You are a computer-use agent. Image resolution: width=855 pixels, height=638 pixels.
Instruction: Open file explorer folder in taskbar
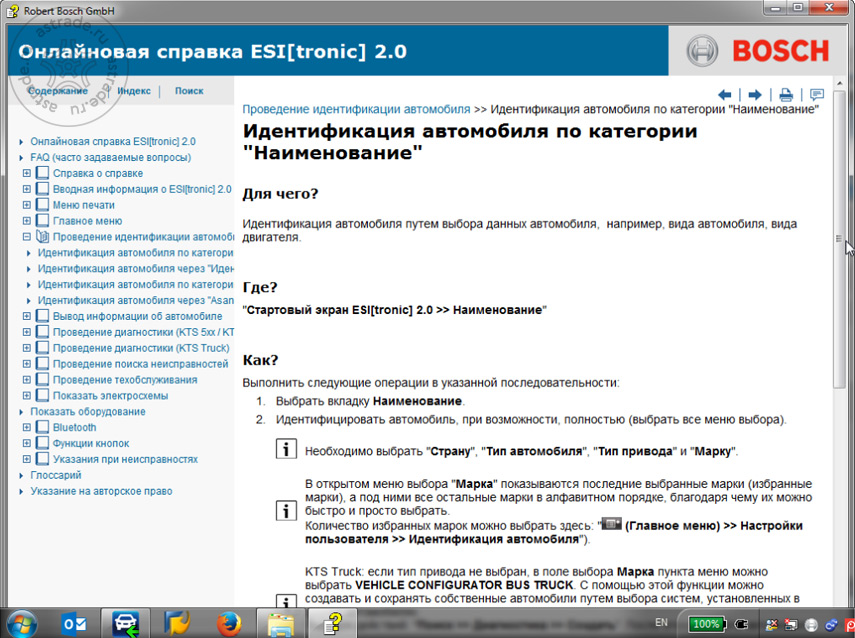pyautogui.click(x=280, y=624)
